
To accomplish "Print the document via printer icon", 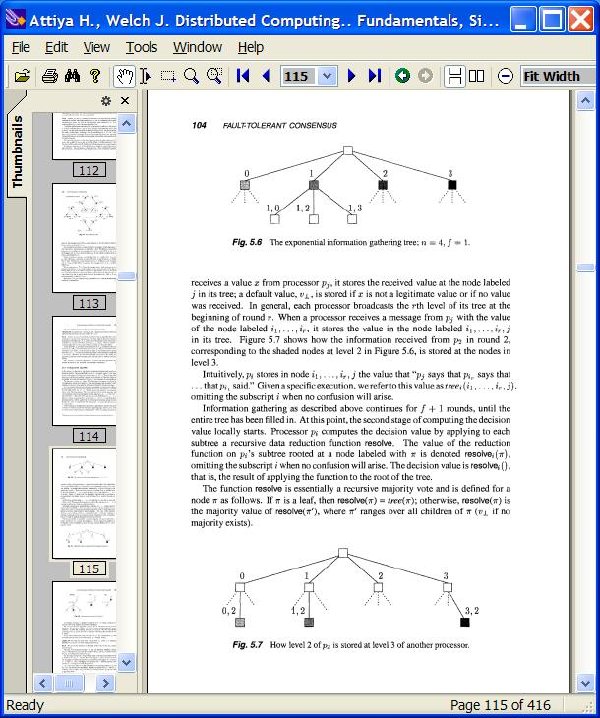I will 49,76.
